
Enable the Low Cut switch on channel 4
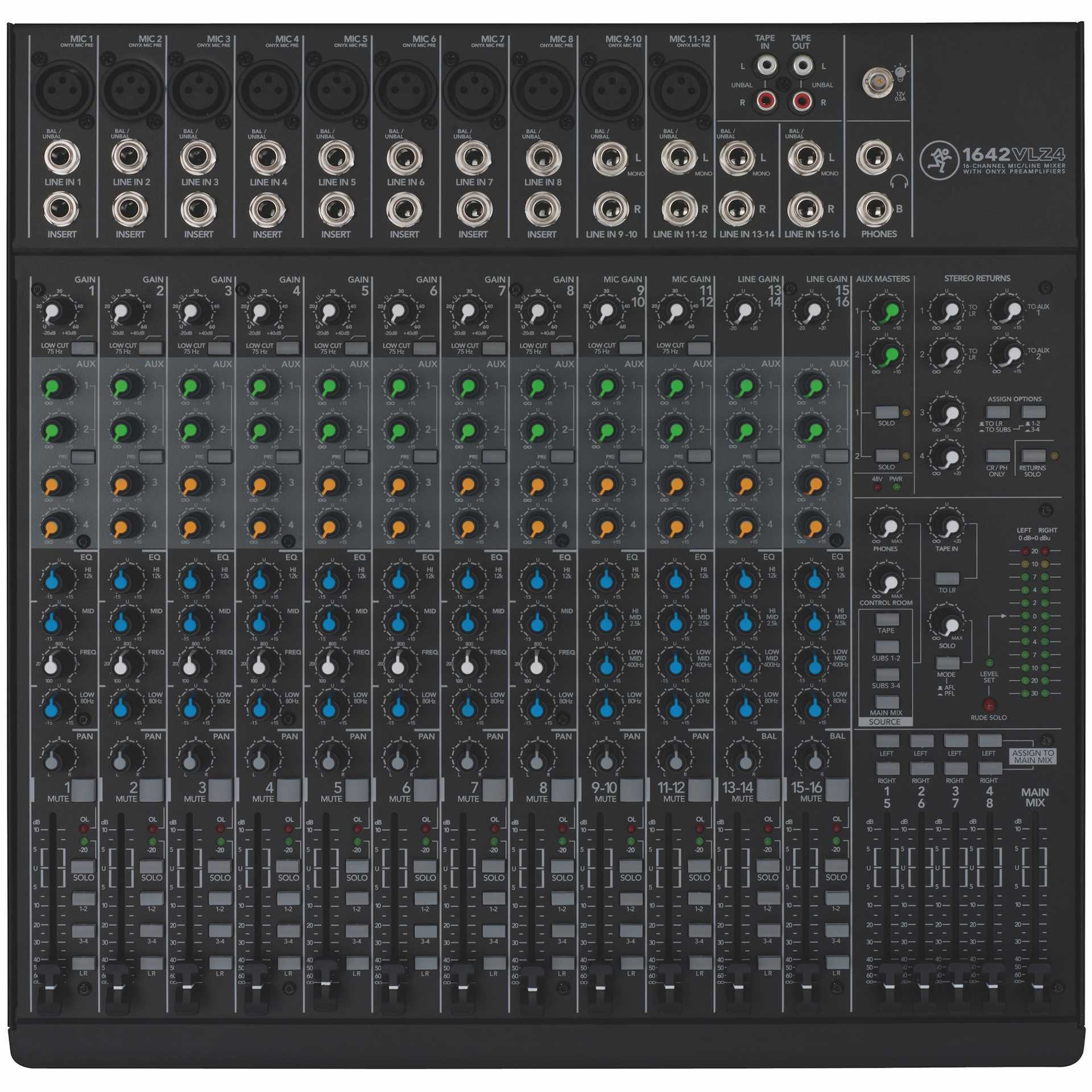(x=288, y=348)
